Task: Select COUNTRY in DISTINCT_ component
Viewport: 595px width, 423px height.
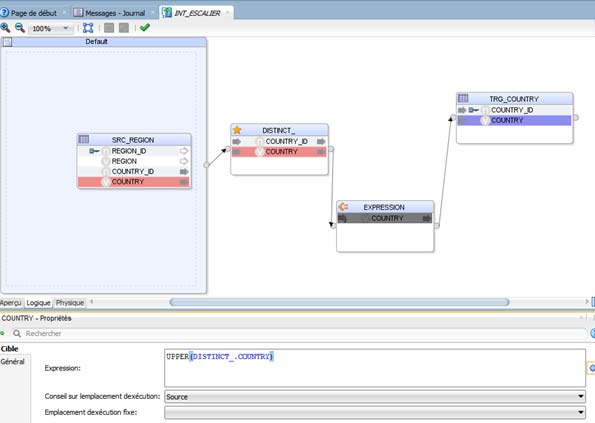Action: pos(279,152)
